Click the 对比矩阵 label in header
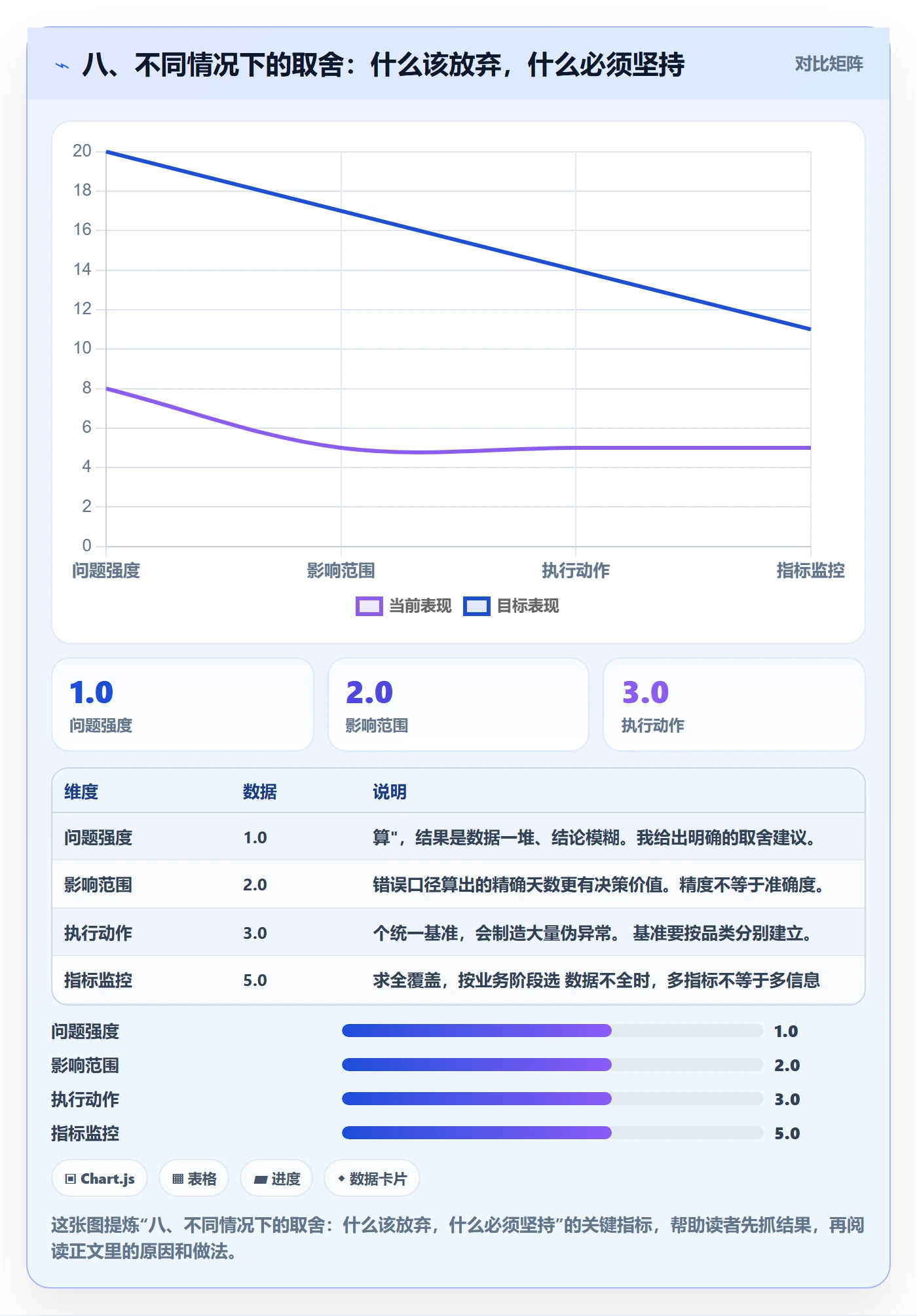 pyautogui.click(x=829, y=64)
